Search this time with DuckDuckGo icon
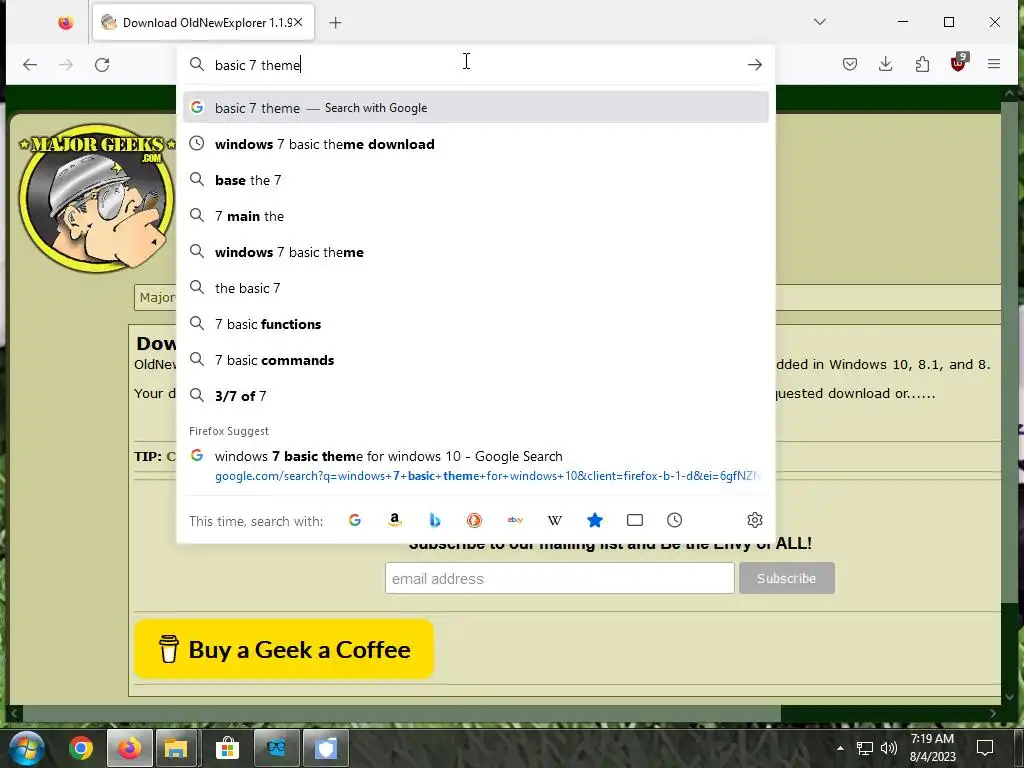The width and height of the screenshot is (1024, 768). click(474, 520)
